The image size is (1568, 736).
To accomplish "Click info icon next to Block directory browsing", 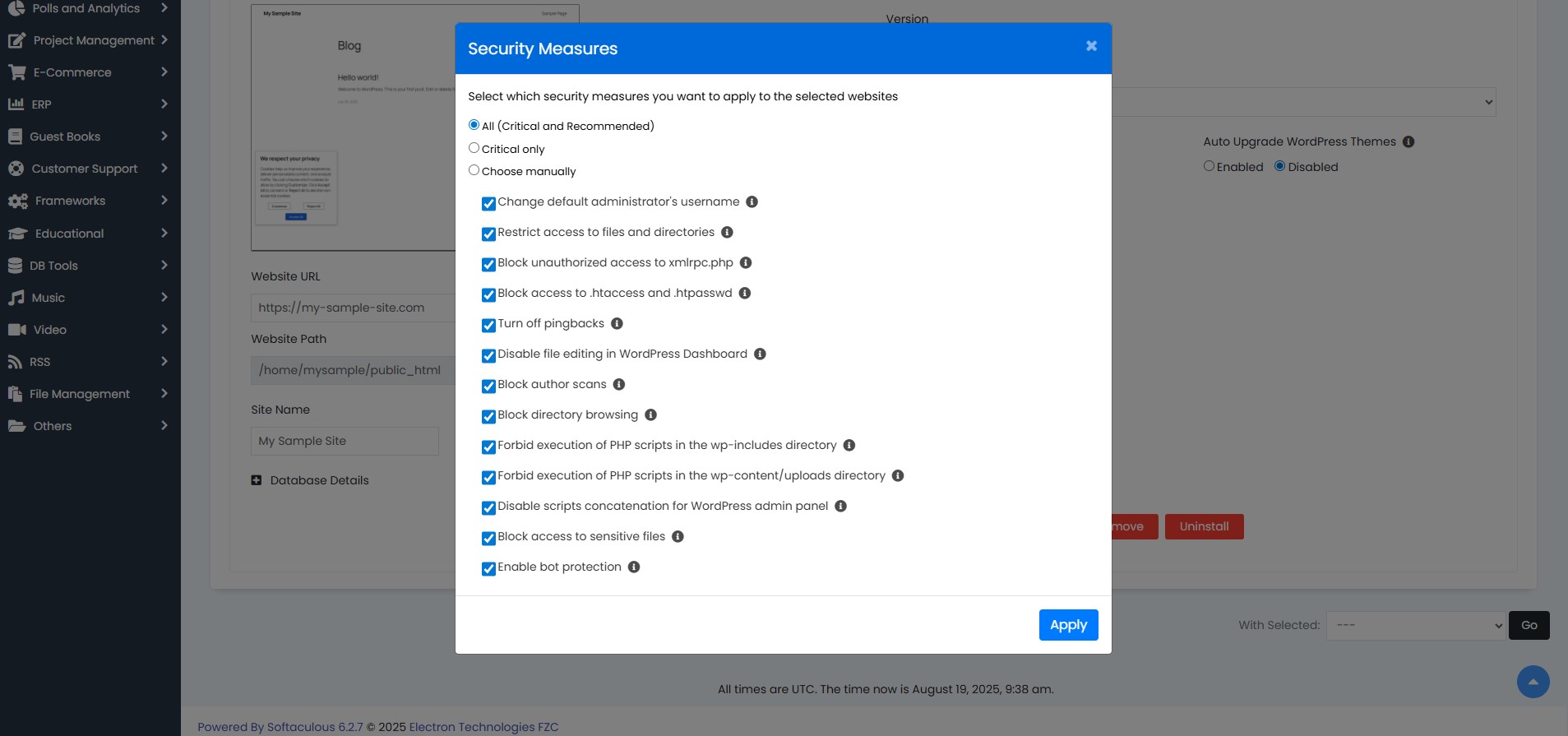I will coord(650,414).
